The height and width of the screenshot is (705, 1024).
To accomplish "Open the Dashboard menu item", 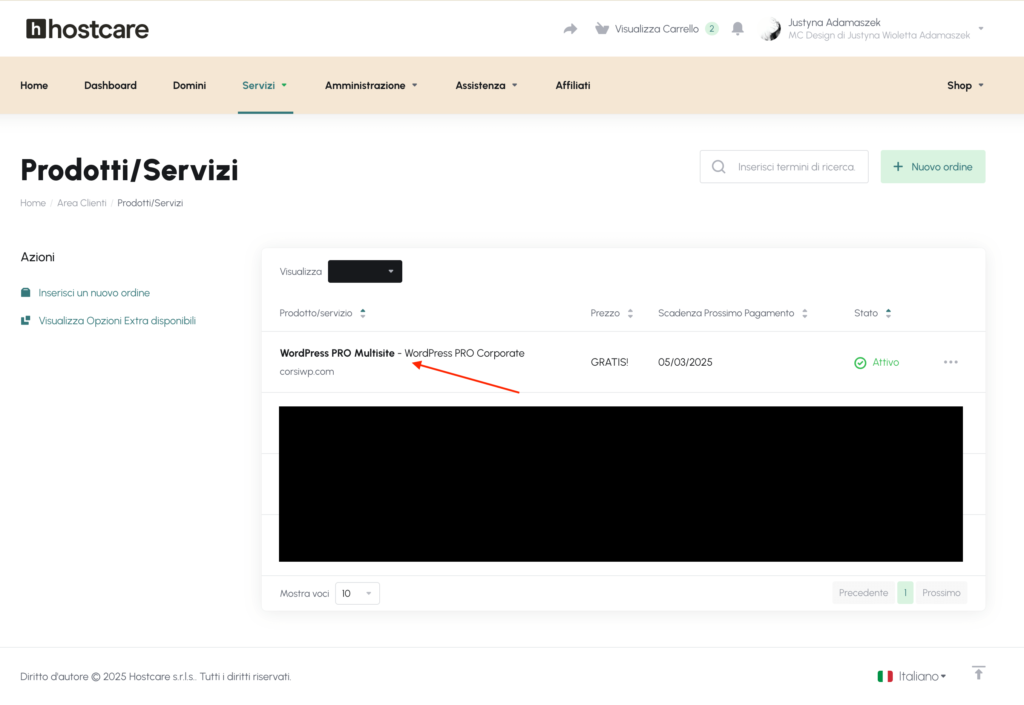I will coord(110,86).
